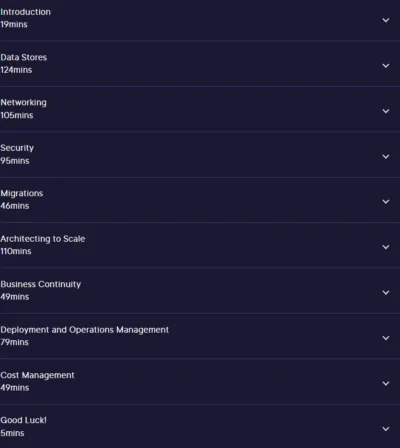Select the Business Continuity title

coord(41,284)
